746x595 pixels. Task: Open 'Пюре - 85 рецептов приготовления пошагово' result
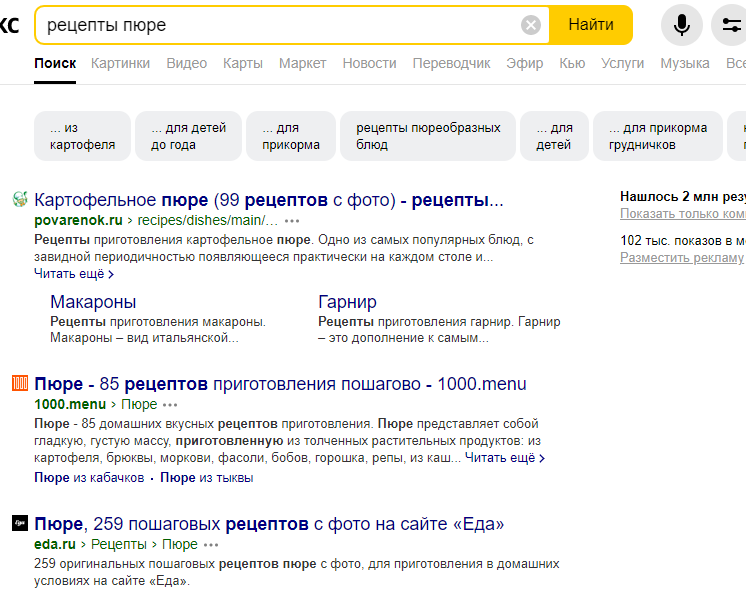280,384
